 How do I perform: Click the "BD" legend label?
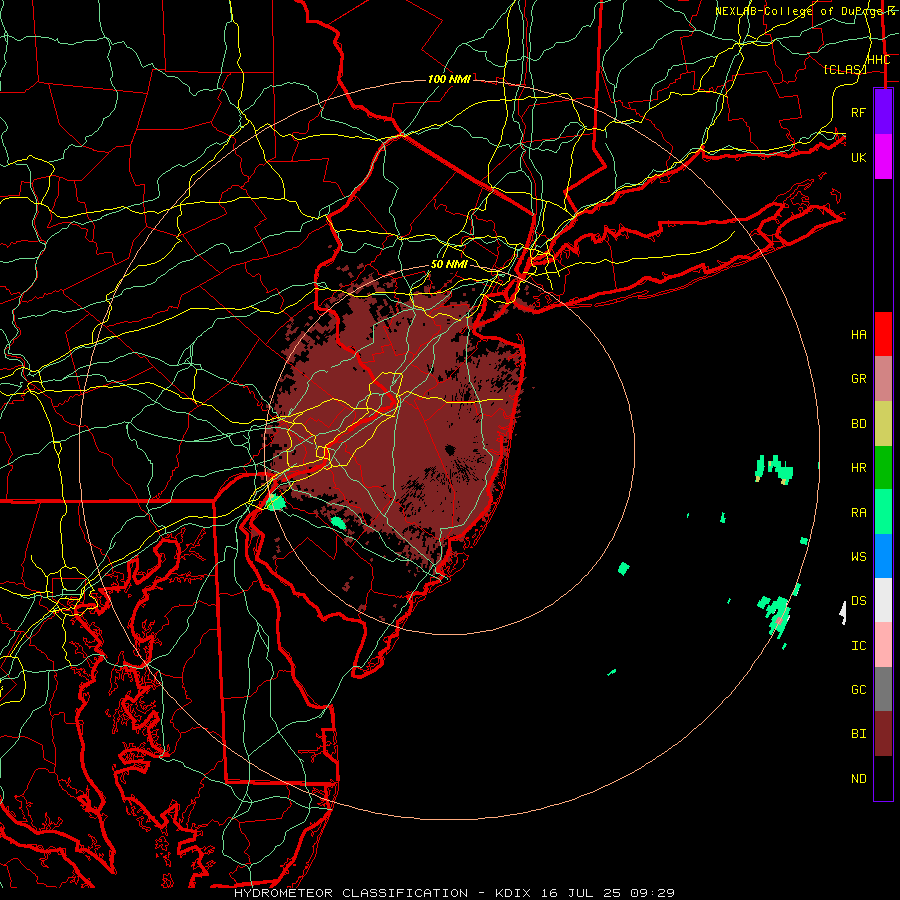[x=858, y=424]
